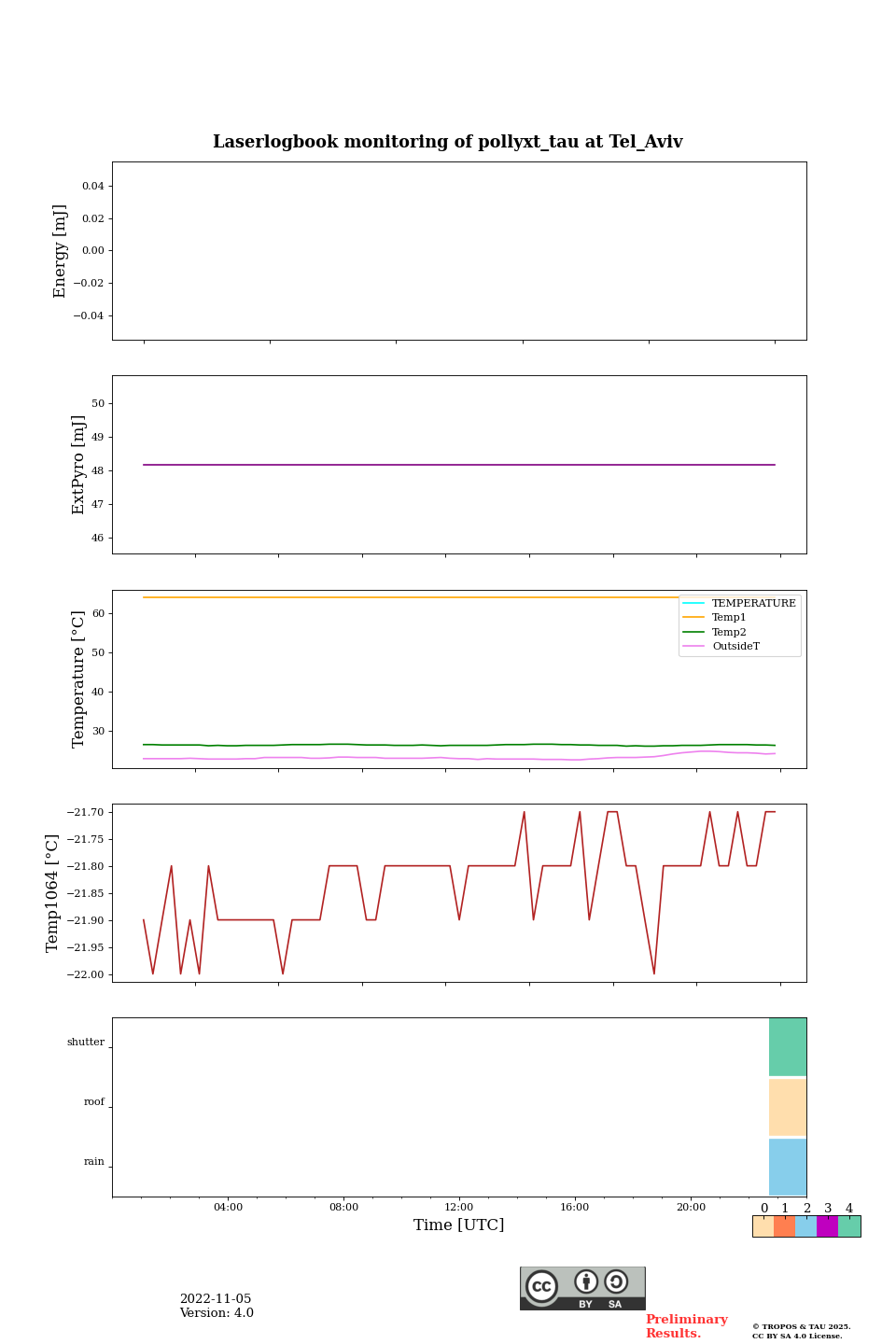The width and height of the screenshot is (896, 1344).
Task: Click the shutter row label
Action: tap(86, 1043)
